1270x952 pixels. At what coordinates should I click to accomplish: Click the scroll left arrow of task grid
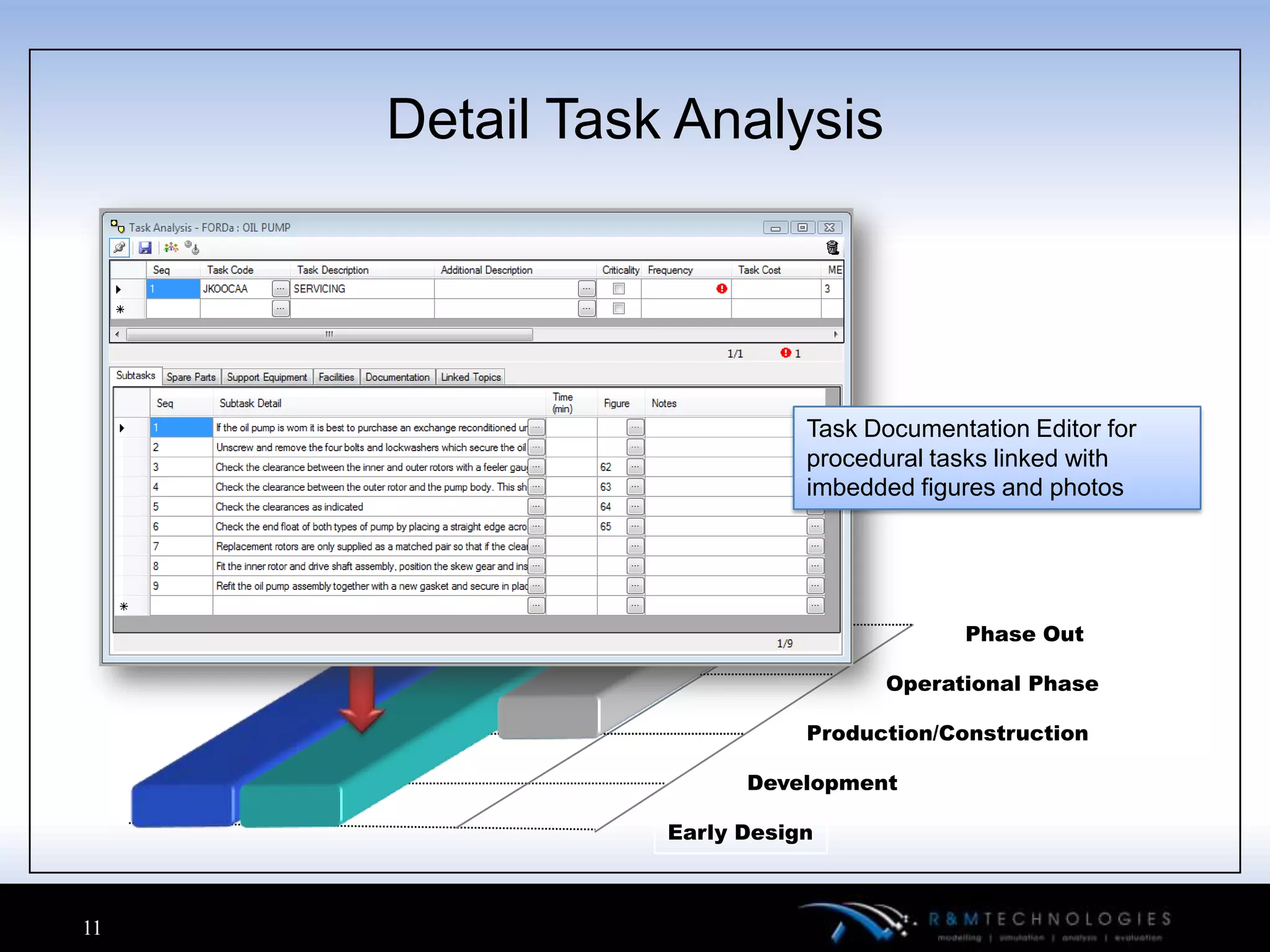pyautogui.click(x=117, y=335)
